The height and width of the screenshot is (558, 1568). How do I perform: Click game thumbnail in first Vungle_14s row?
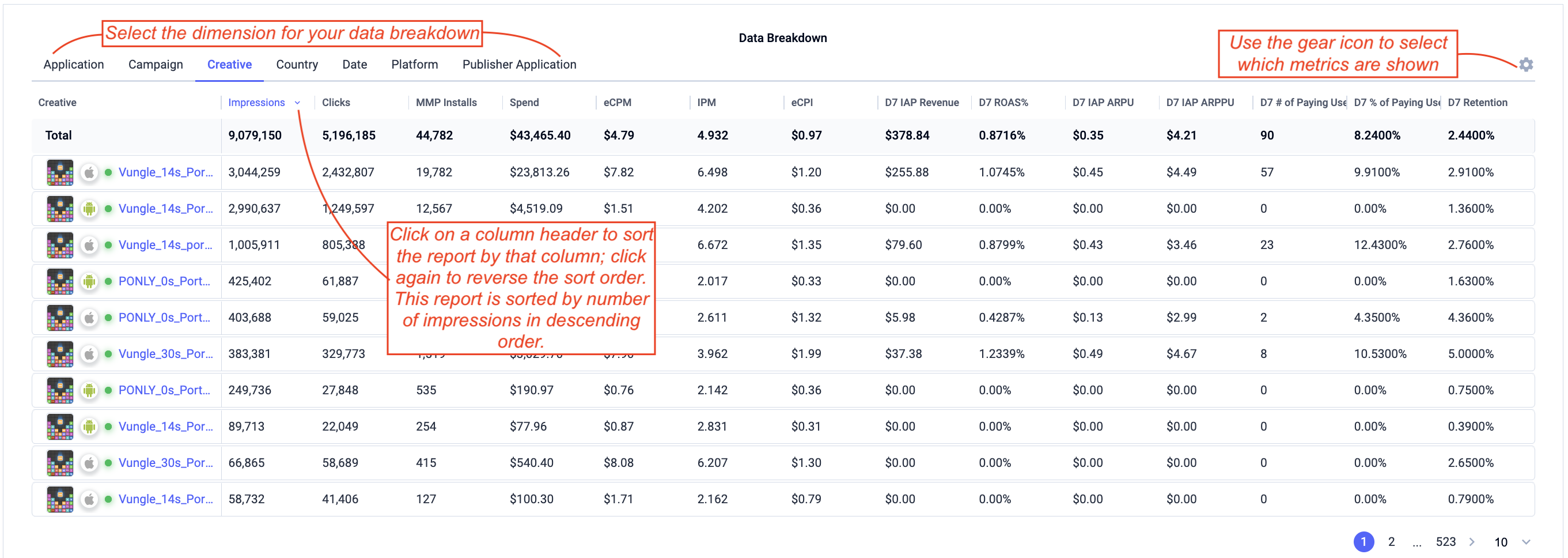point(60,172)
